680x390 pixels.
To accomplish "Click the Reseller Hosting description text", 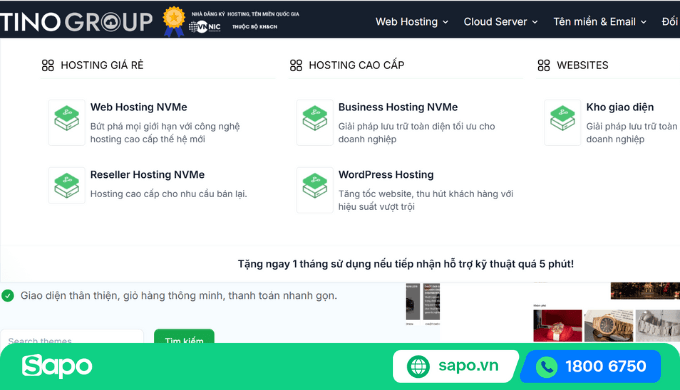I will [169, 194].
